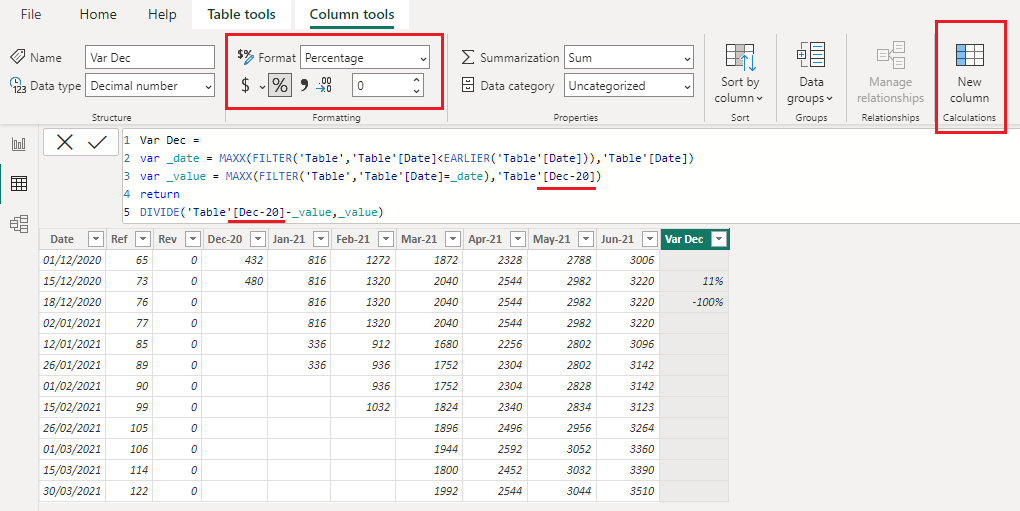Switch to the Home tab
The width and height of the screenshot is (1020, 511).
pyautogui.click(x=98, y=14)
